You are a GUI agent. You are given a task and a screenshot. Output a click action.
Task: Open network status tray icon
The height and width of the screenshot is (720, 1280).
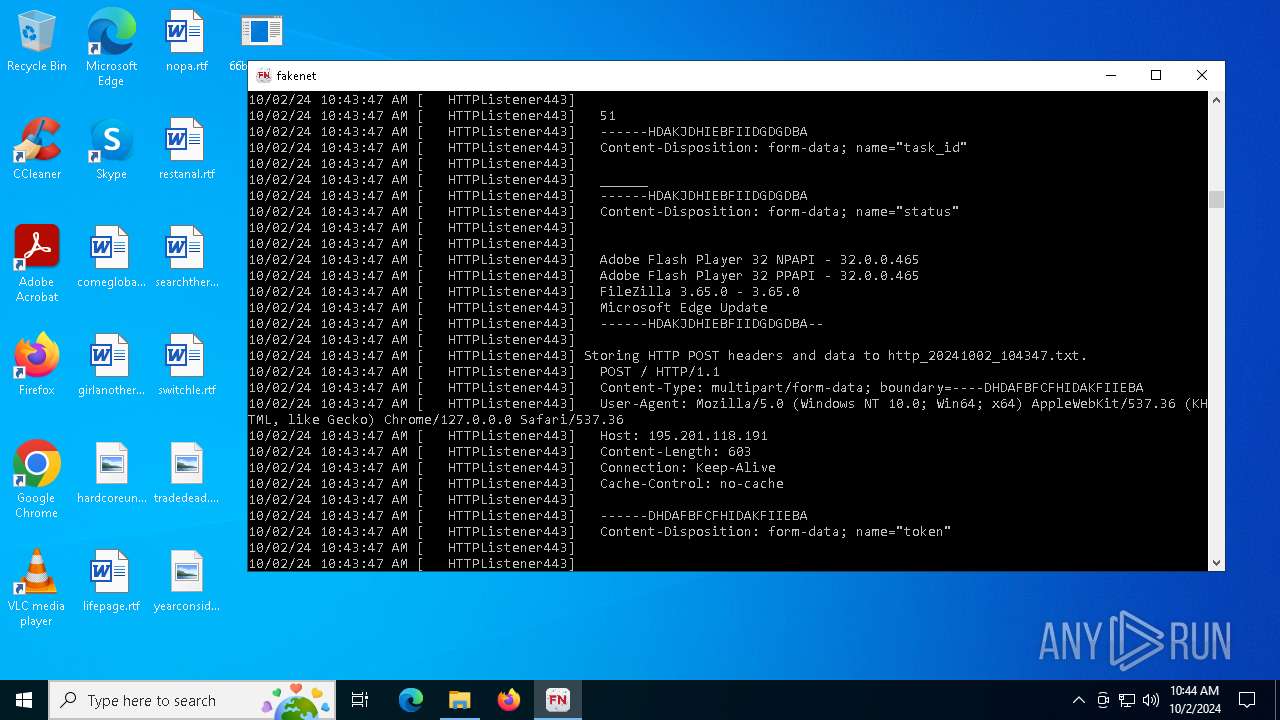[1127, 700]
